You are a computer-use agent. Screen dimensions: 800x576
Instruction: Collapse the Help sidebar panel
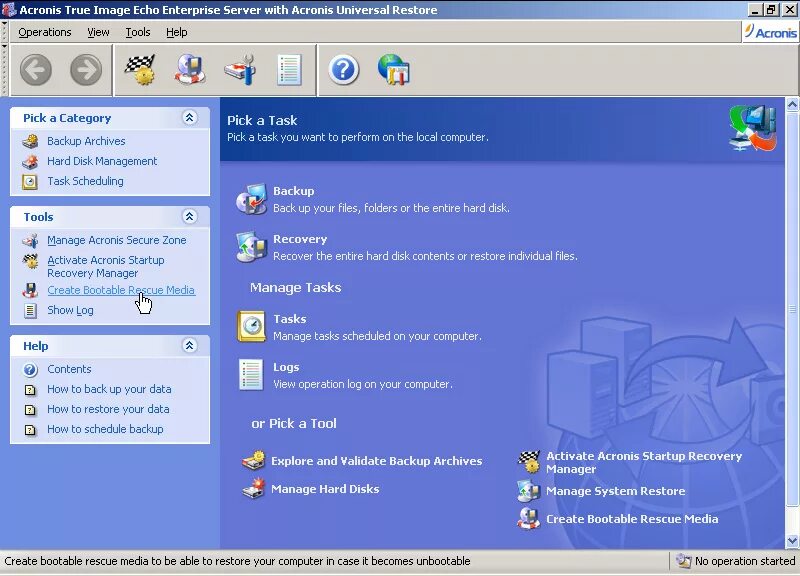189,346
